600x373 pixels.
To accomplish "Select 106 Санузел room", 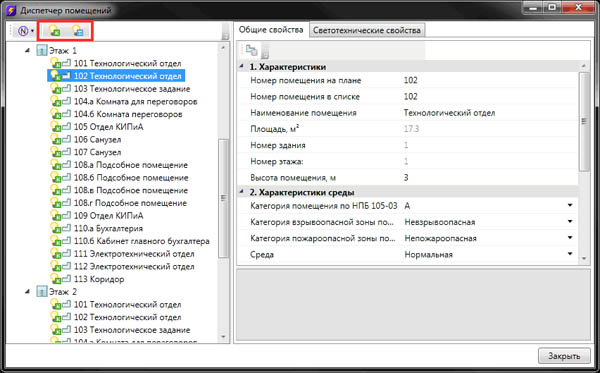I will [x=97, y=139].
